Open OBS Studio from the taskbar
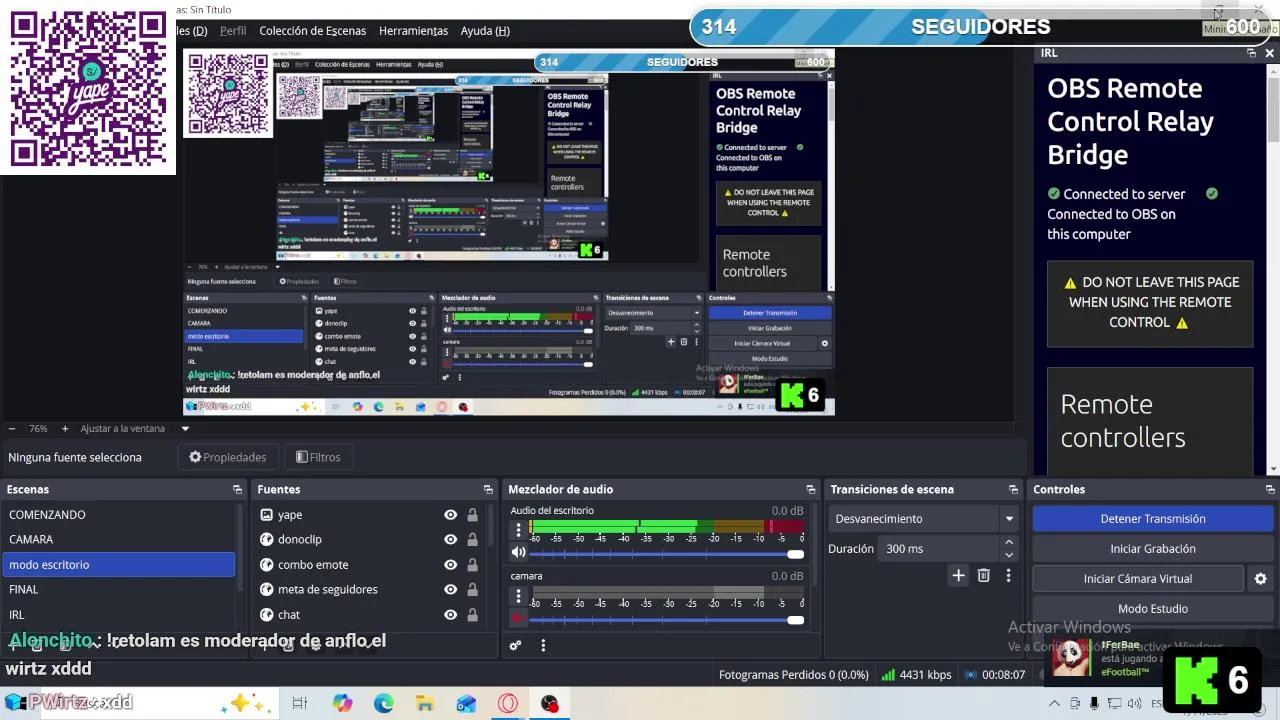Screen dimensions: 1280x720 pyautogui.click(x=550, y=703)
